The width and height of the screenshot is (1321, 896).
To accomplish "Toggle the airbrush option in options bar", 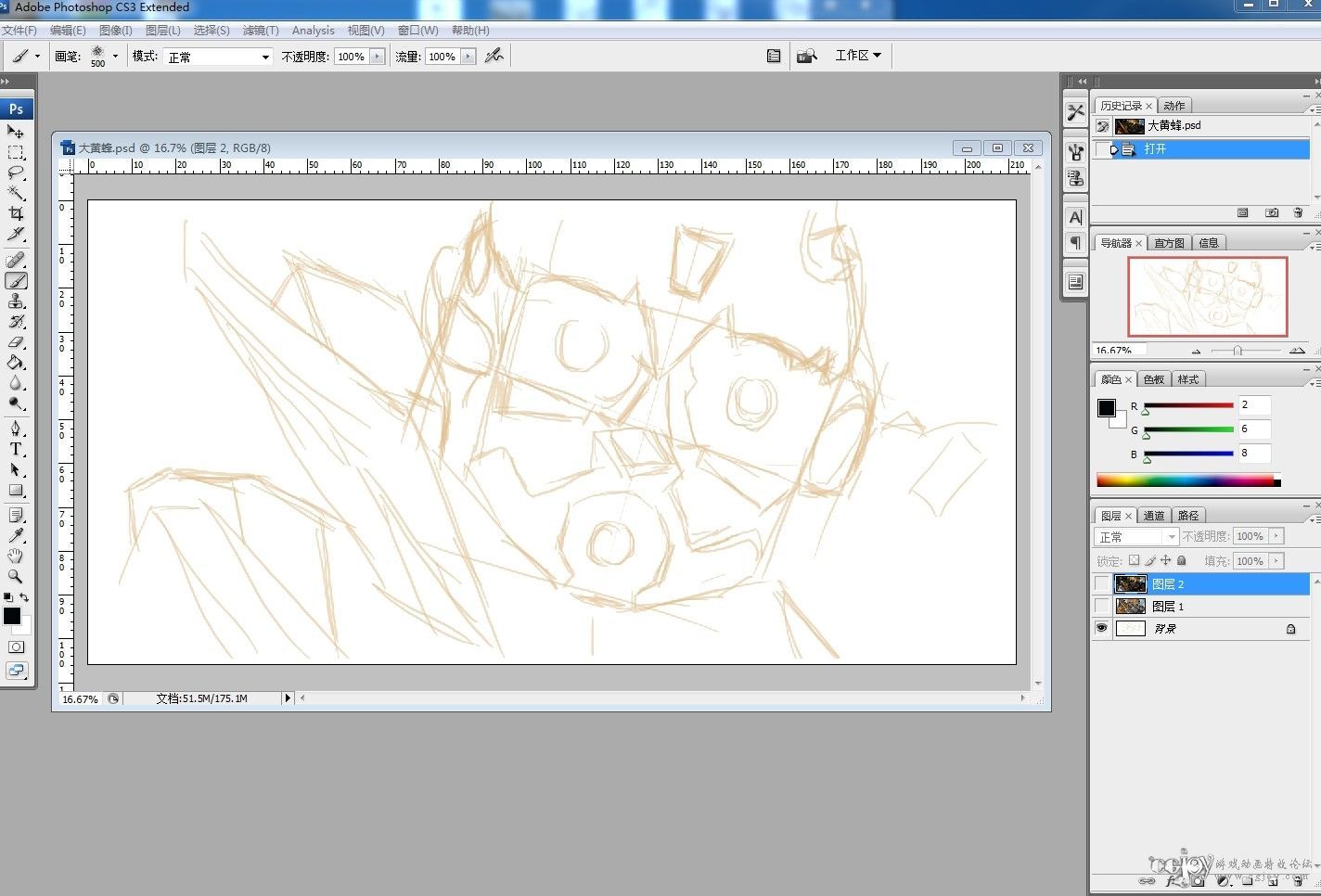I will tap(494, 56).
